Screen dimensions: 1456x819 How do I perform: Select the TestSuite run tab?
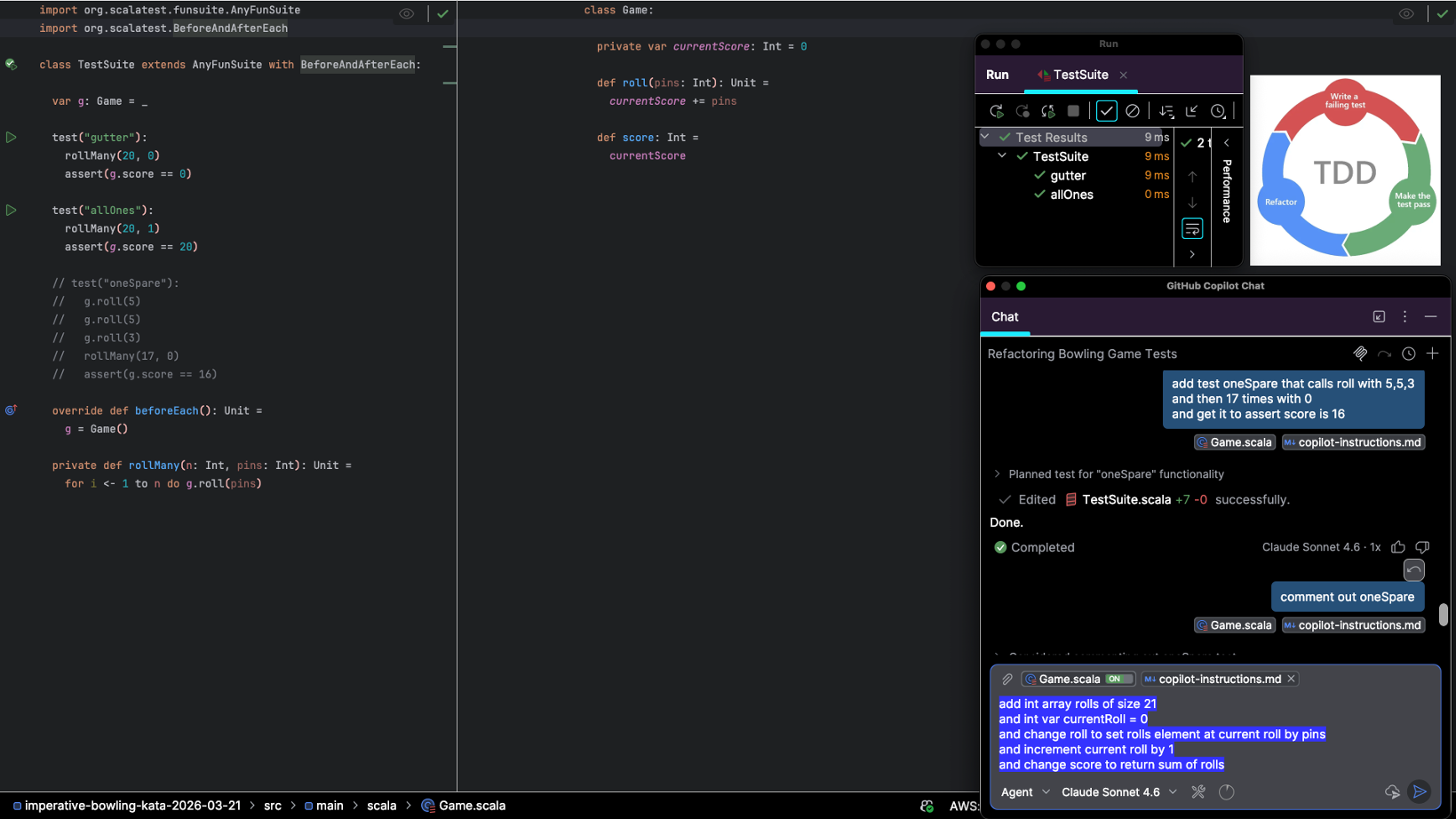[1079, 75]
